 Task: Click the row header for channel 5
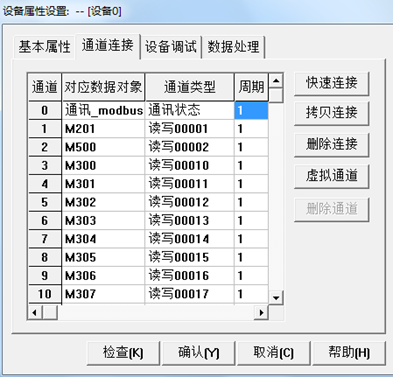pos(45,202)
